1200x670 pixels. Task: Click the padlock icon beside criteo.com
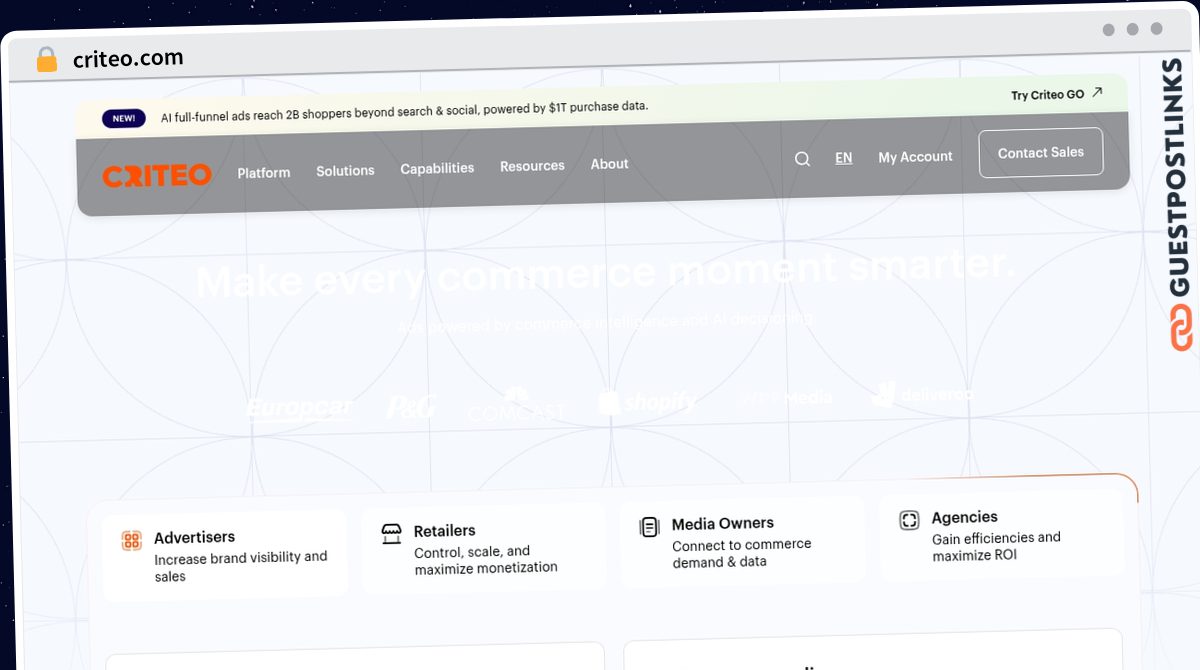47,60
